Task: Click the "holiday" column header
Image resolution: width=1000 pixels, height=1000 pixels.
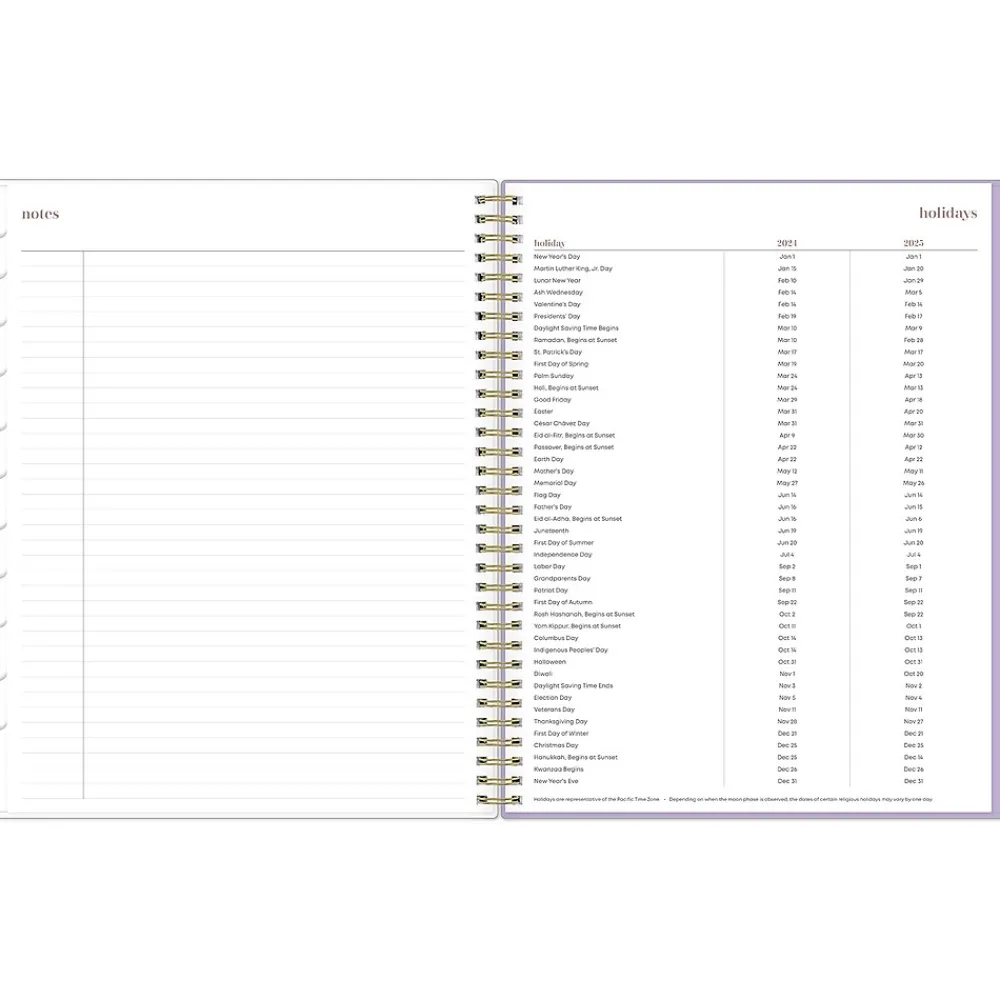Action: [549, 243]
